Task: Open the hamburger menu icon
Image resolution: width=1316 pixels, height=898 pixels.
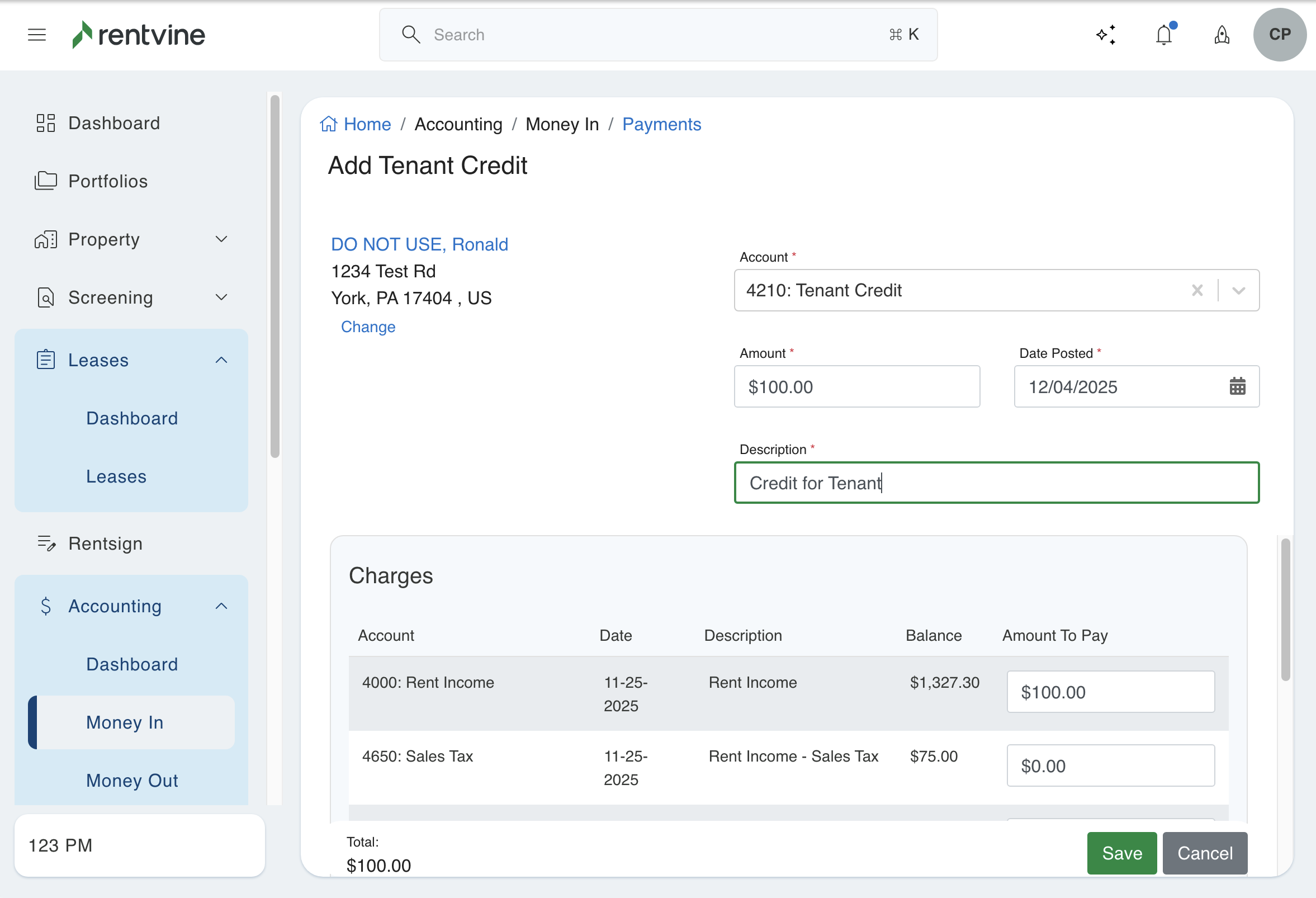Action: coord(37,35)
